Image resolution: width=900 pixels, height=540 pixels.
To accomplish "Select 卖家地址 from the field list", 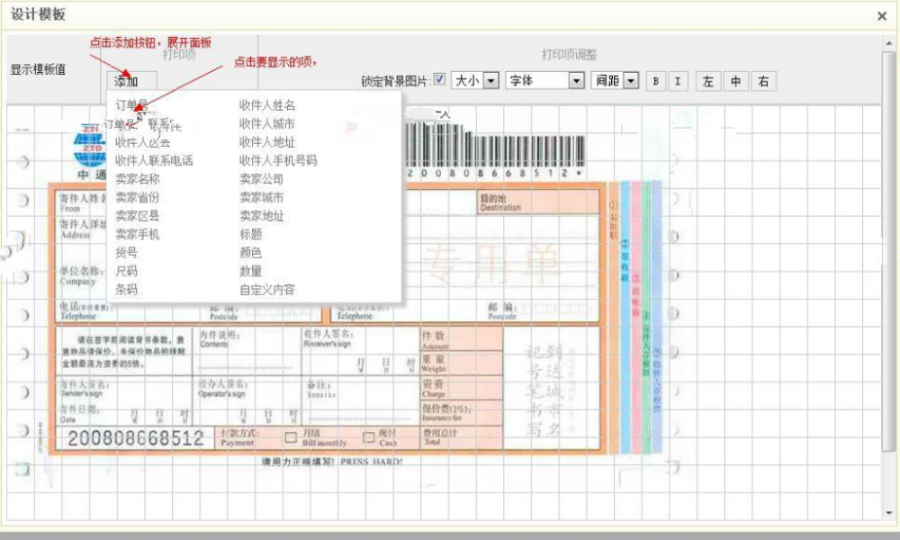I will (x=262, y=216).
